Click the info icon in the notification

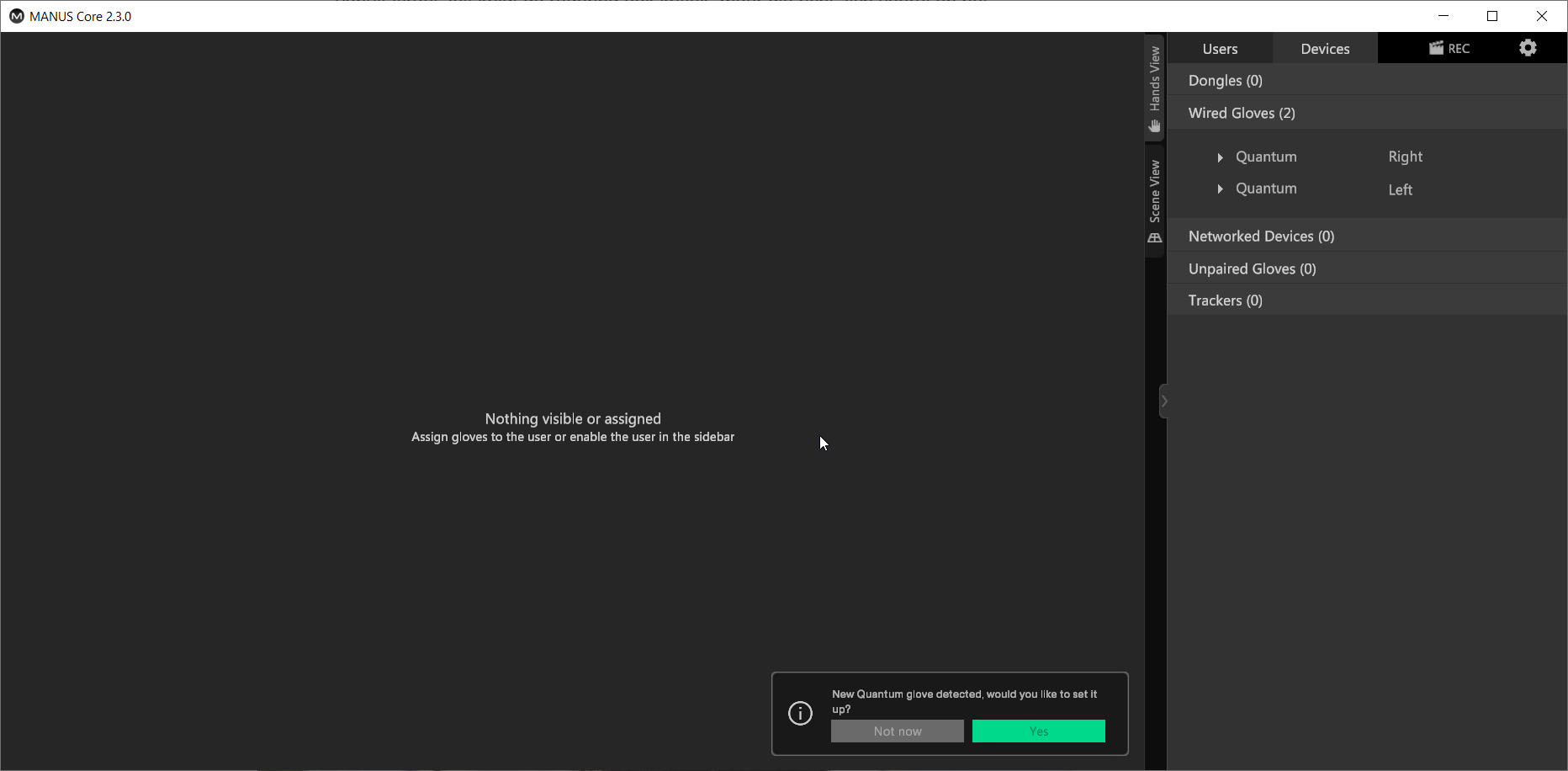point(800,714)
